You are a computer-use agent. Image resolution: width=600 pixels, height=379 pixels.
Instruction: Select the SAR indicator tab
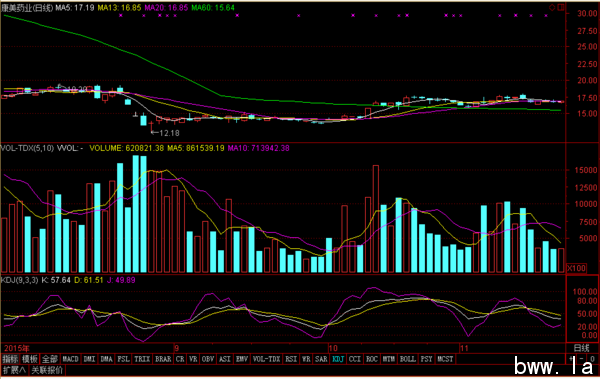(321, 359)
